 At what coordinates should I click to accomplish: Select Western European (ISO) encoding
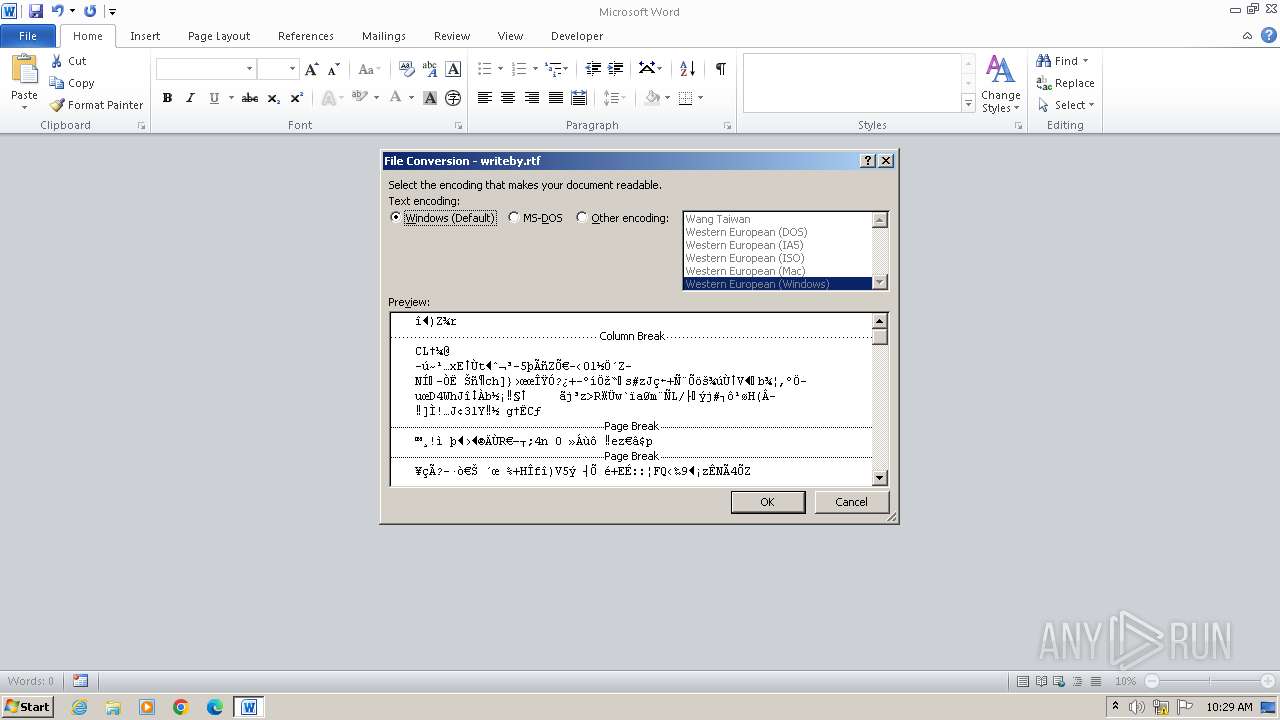coord(745,258)
